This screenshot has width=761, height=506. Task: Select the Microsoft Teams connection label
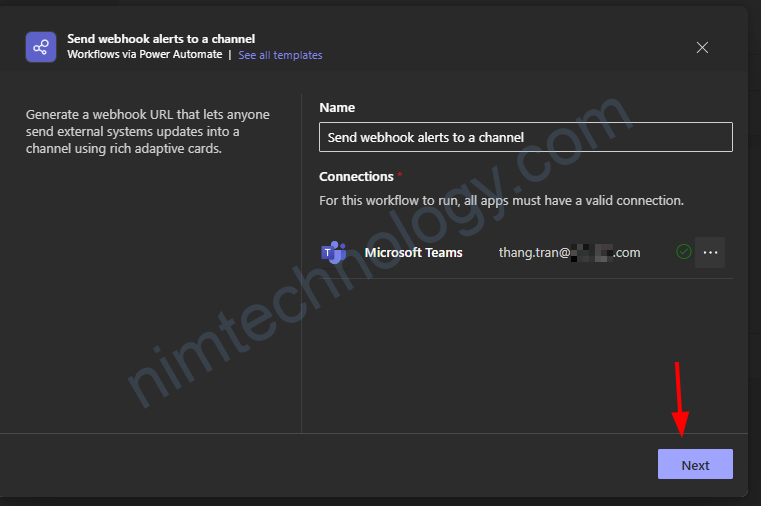pyautogui.click(x=413, y=253)
